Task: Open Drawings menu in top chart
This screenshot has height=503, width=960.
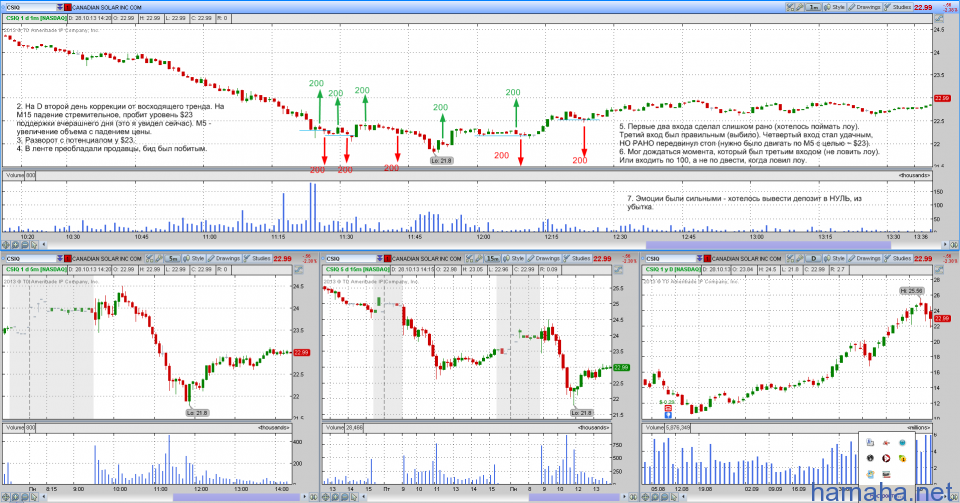Action: click(x=864, y=7)
